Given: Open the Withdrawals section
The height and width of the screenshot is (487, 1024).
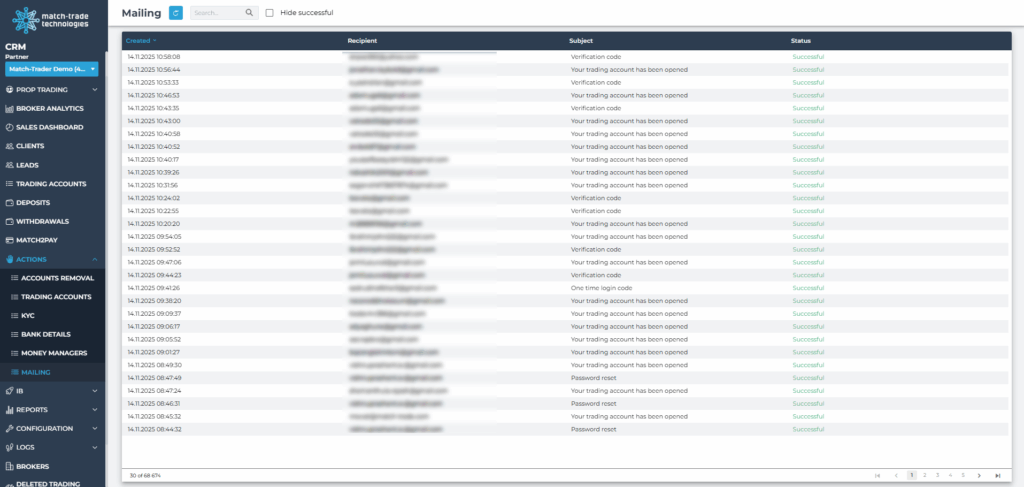Looking at the screenshot, I should pos(41,221).
